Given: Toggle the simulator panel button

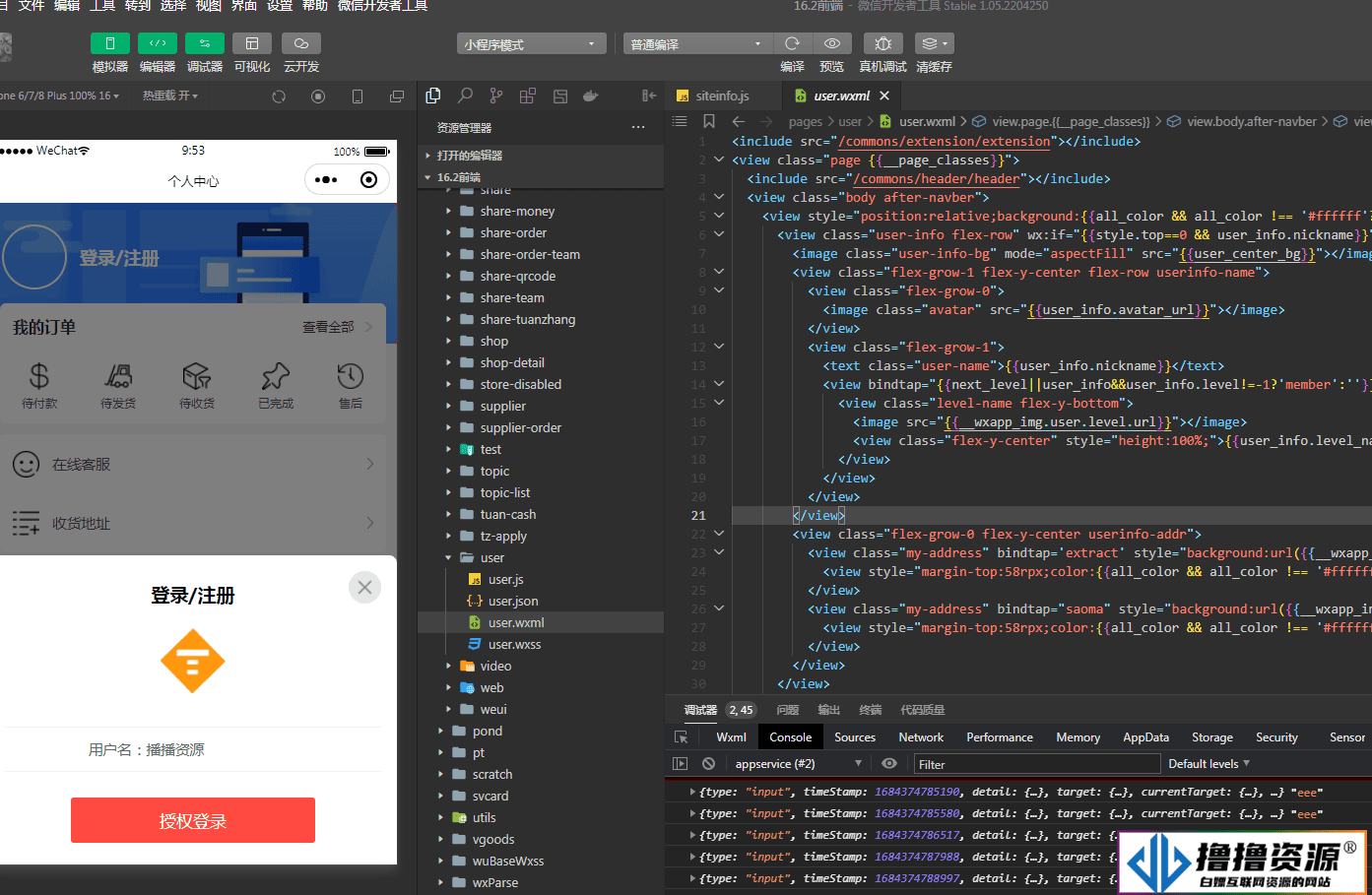Looking at the screenshot, I should [109, 43].
